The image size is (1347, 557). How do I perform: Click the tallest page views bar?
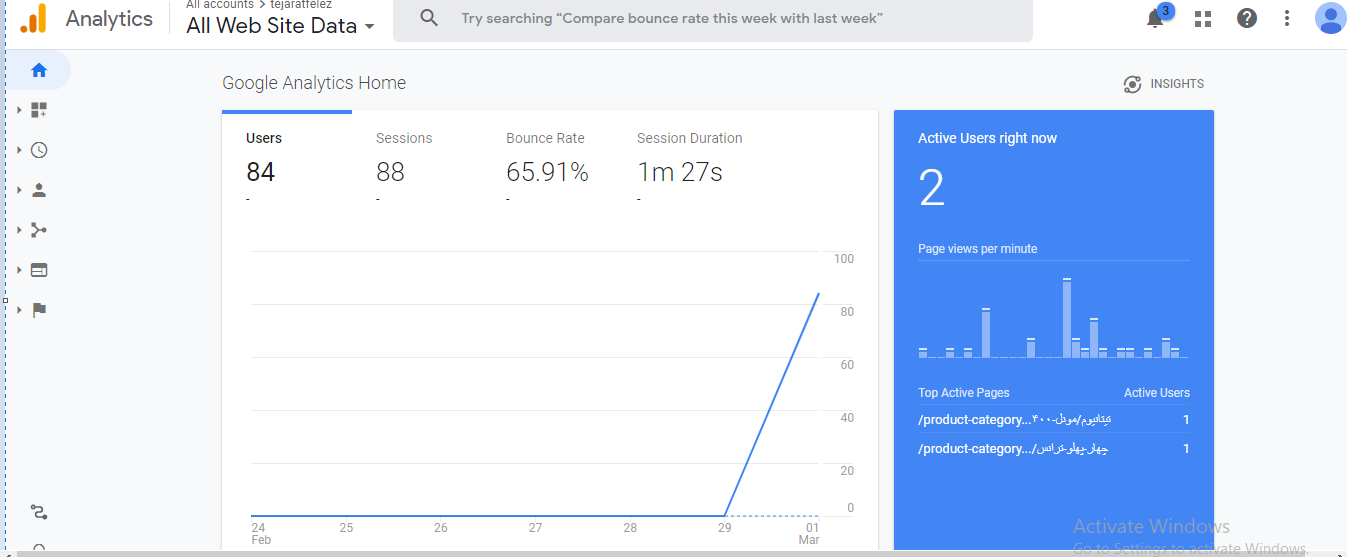[1067, 318]
